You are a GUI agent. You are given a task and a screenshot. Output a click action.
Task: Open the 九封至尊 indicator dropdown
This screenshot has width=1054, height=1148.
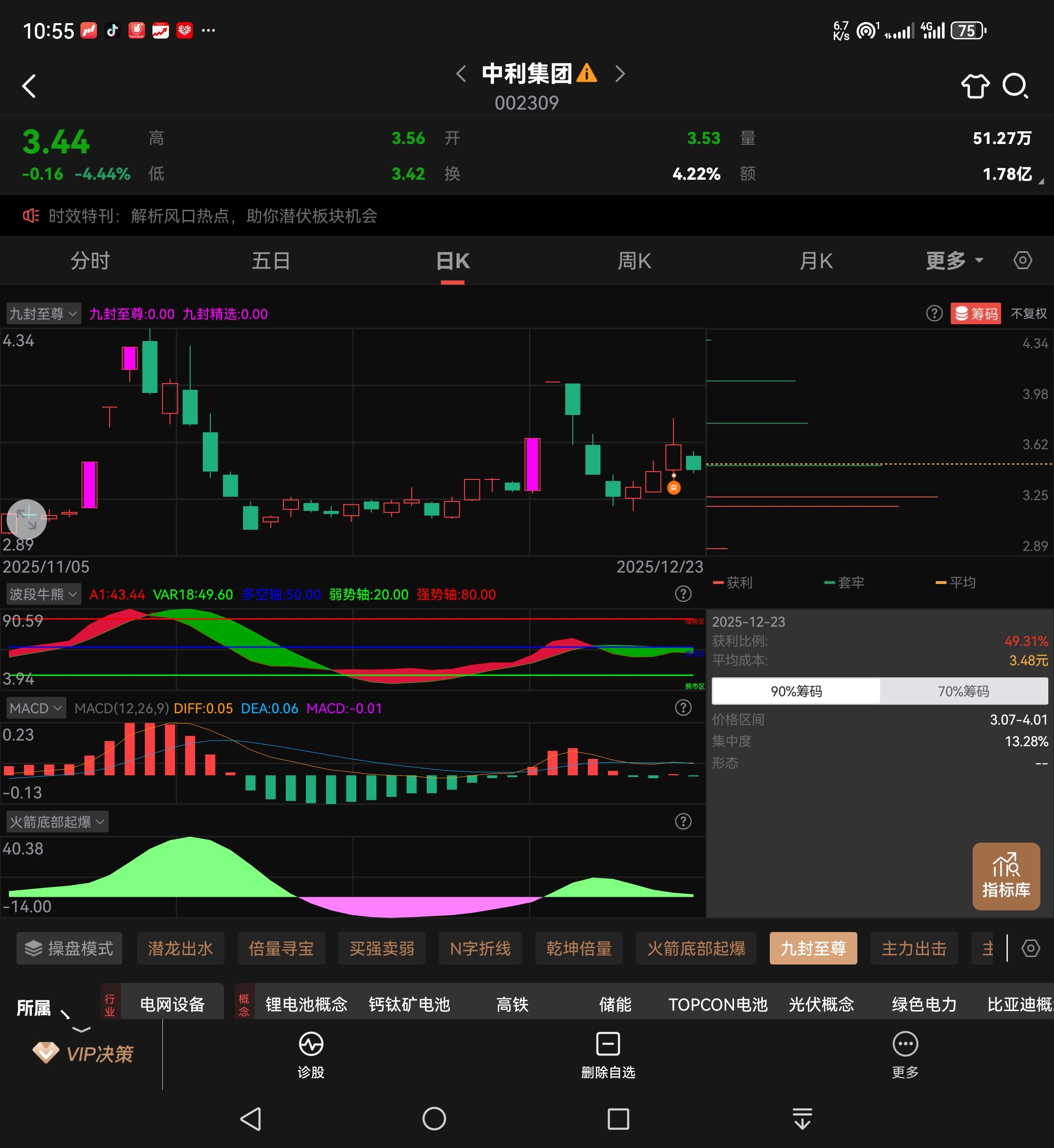pyautogui.click(x=43, y=314)
